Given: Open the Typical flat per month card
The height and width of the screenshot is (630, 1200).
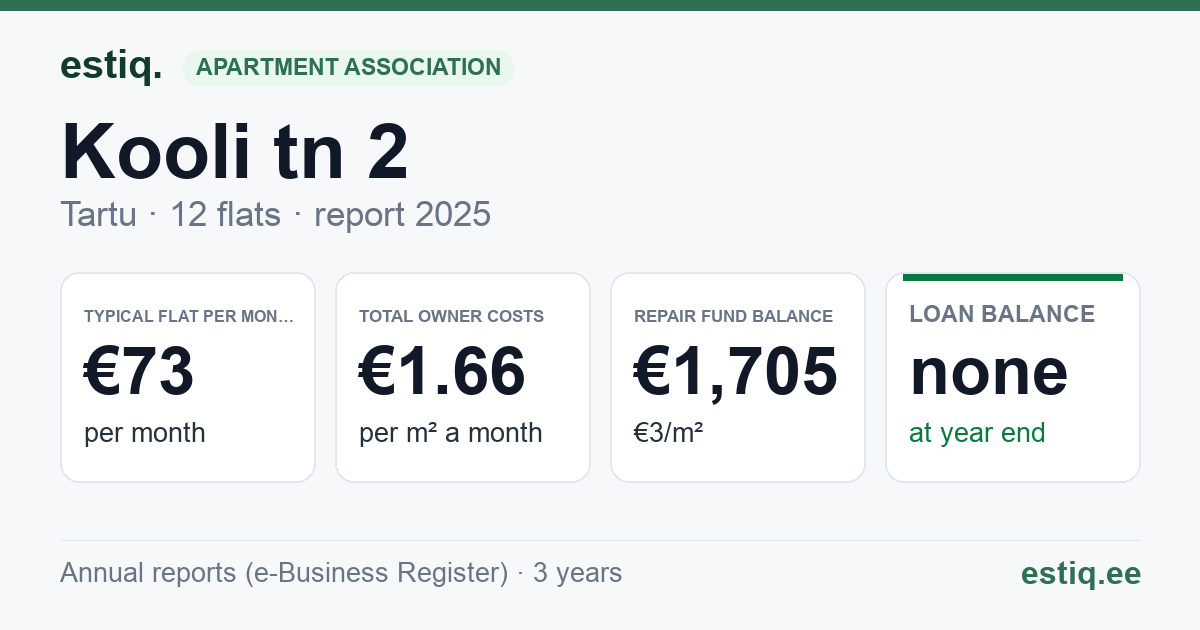Looking at the screenshot, I should [188, 377].
